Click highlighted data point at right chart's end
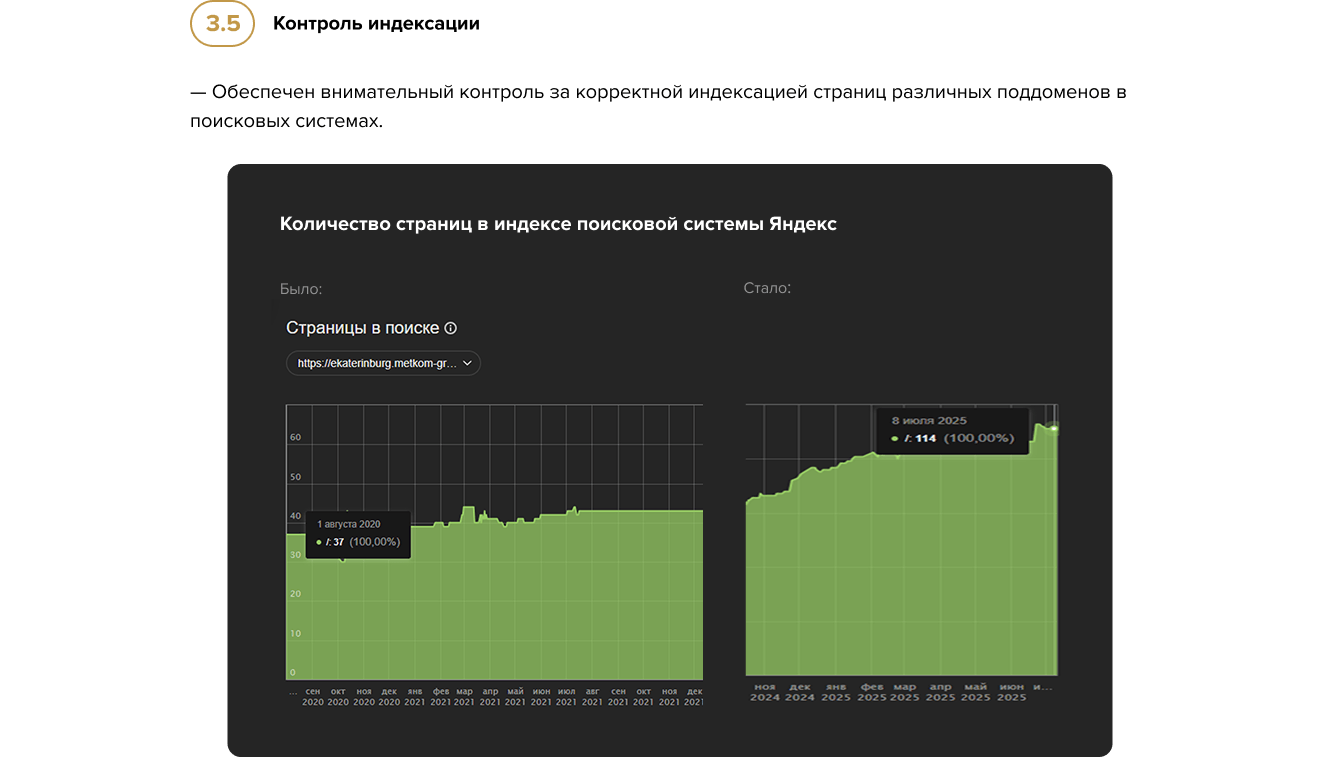The image size is (1340, 757). click(x=1054, y=429)
